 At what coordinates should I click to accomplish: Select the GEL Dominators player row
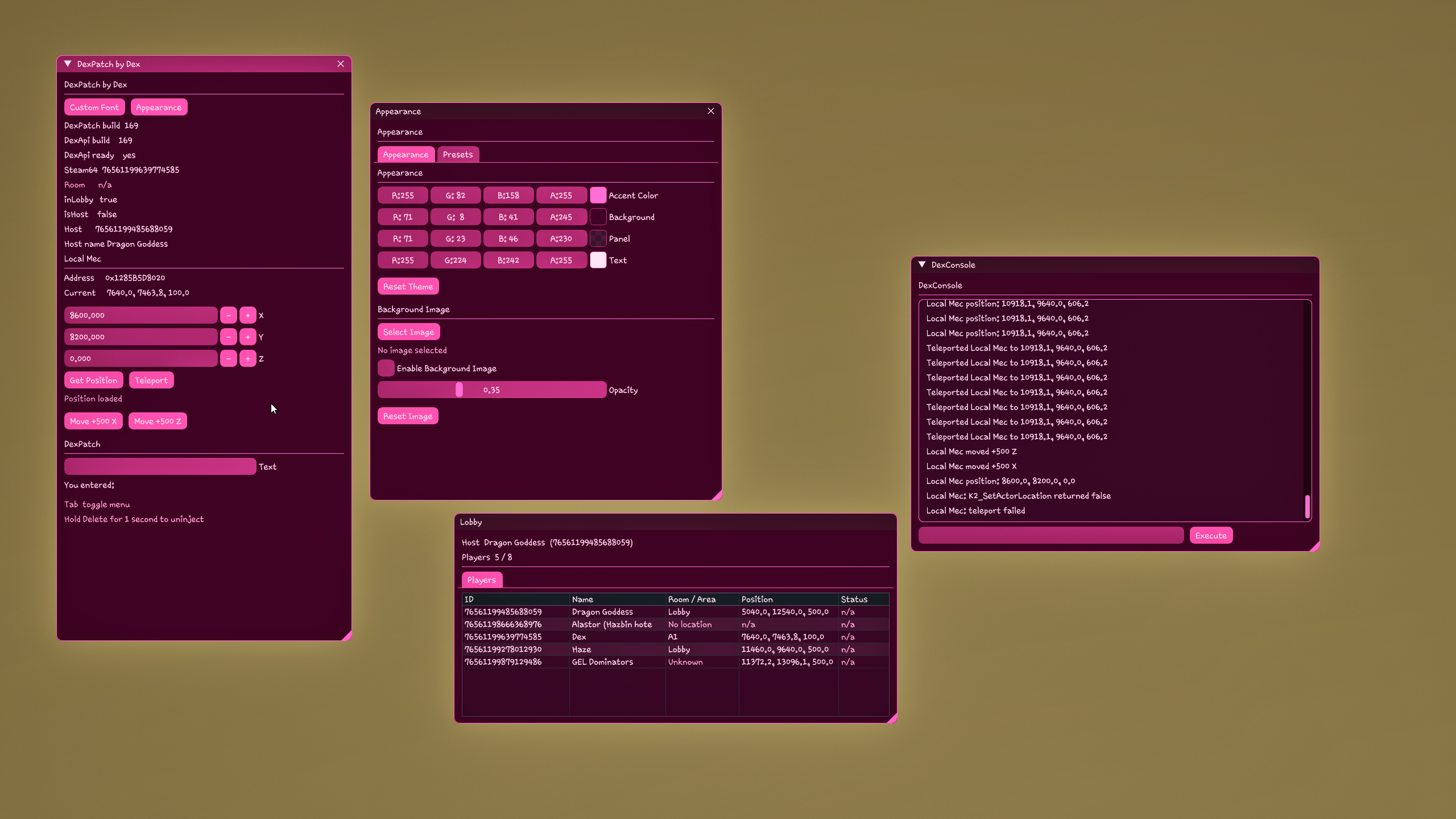coord(676,662)
